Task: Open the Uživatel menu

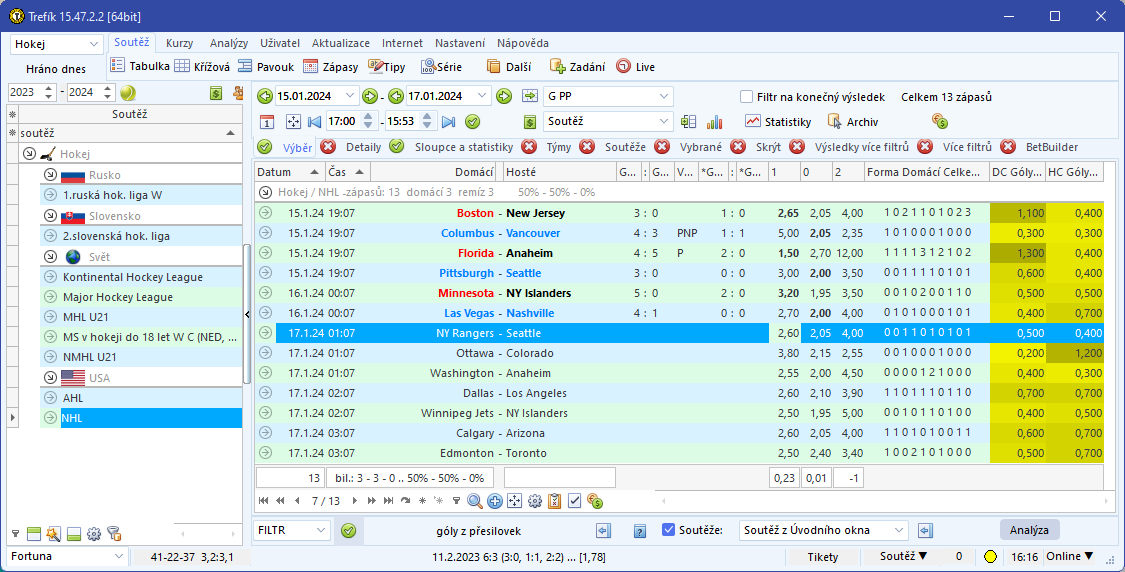Action: pyautogui.click(x=280, y=43)
